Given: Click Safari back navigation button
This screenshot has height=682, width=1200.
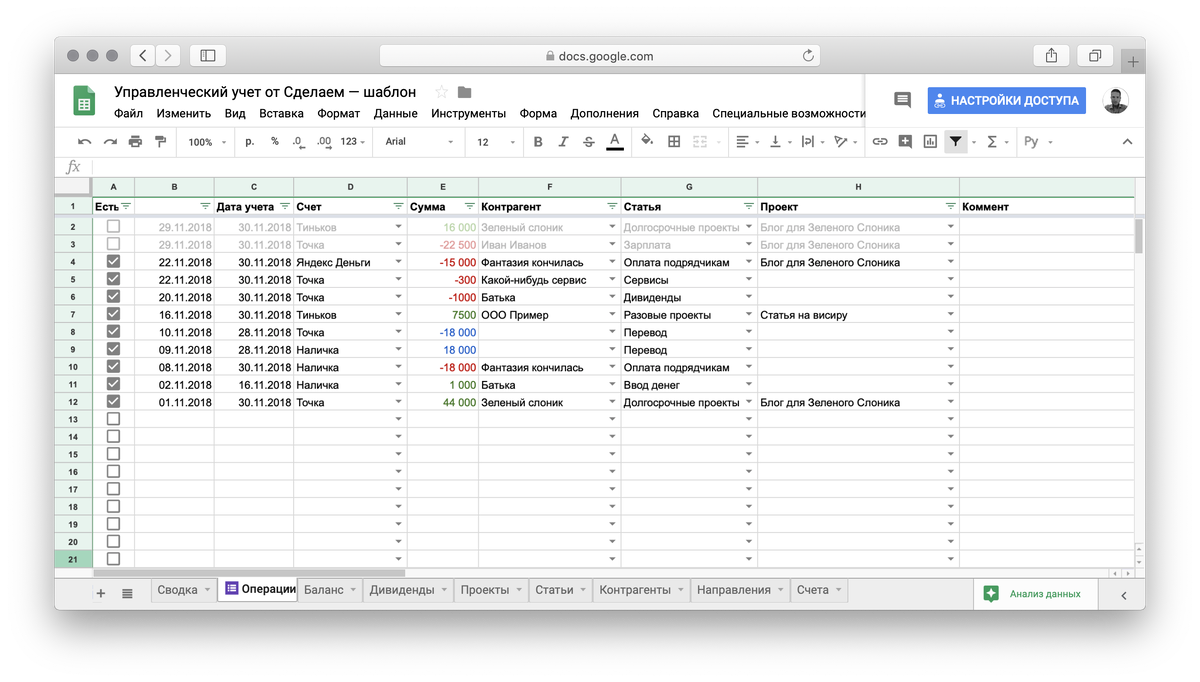Looking at the screenshot, I should (x=144, y=56).
